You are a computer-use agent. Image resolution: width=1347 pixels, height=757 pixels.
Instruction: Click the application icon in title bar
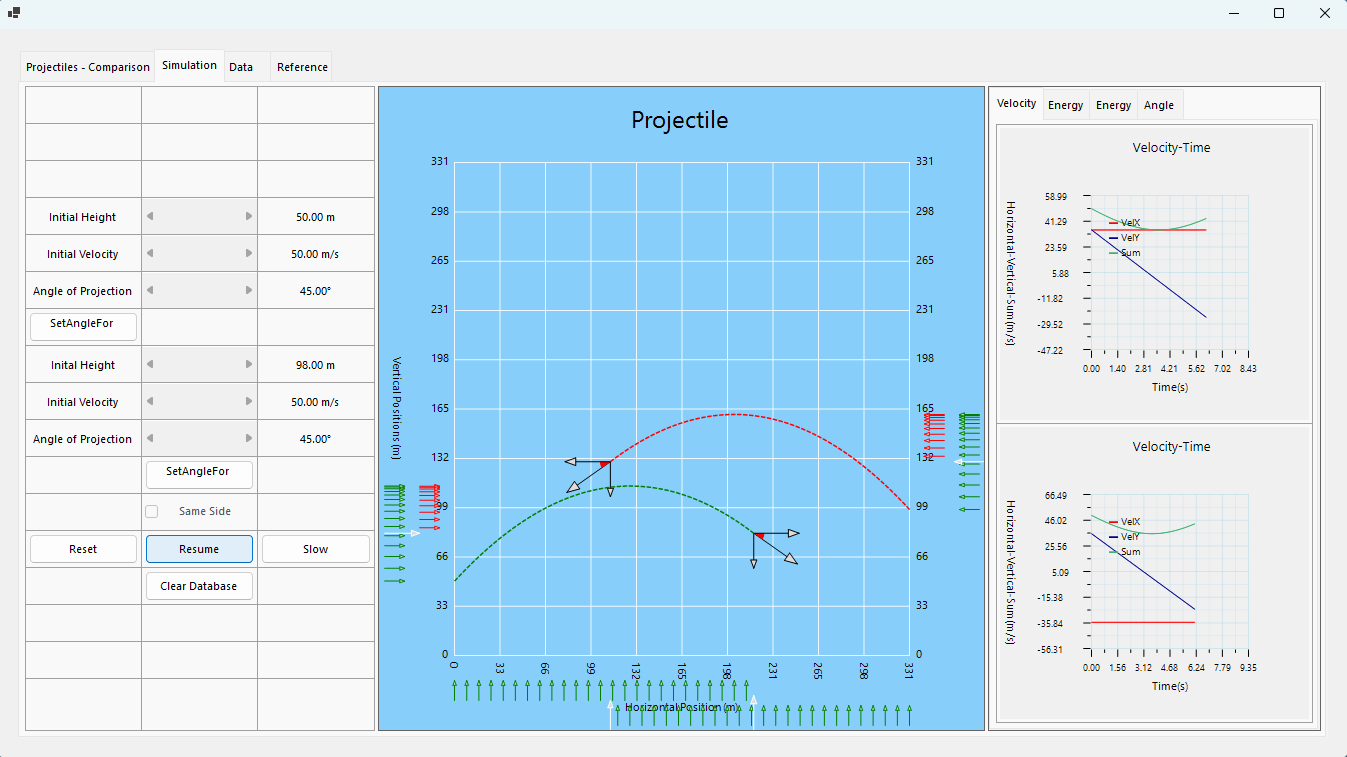14,13
